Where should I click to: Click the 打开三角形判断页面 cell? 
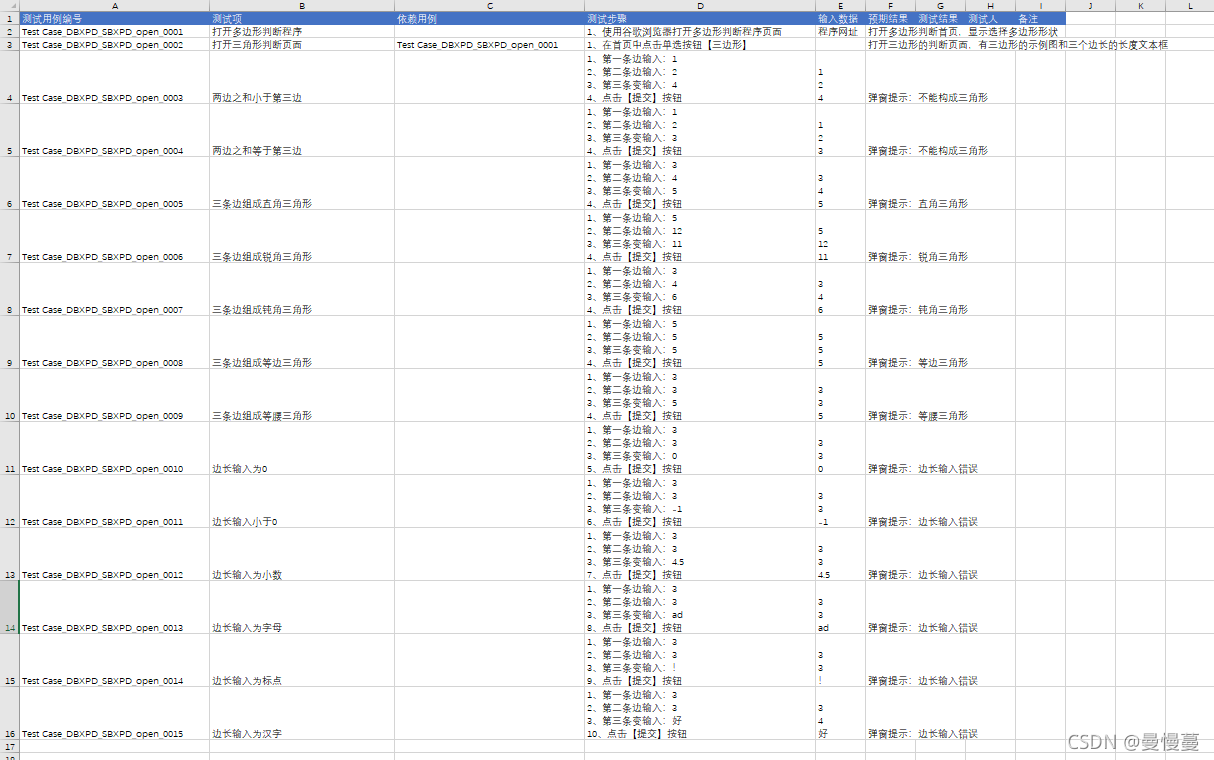(302, 45)
